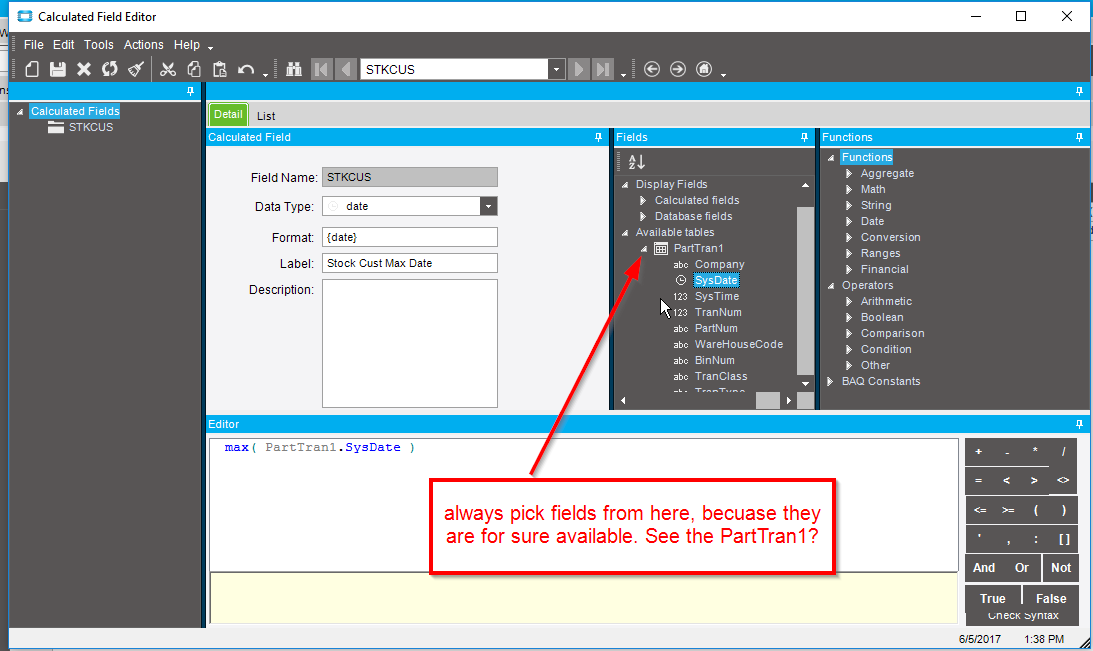Collapse the PartTran1 table node
The height and width of the screenshot is (651, 1093).
click(644, 248)
